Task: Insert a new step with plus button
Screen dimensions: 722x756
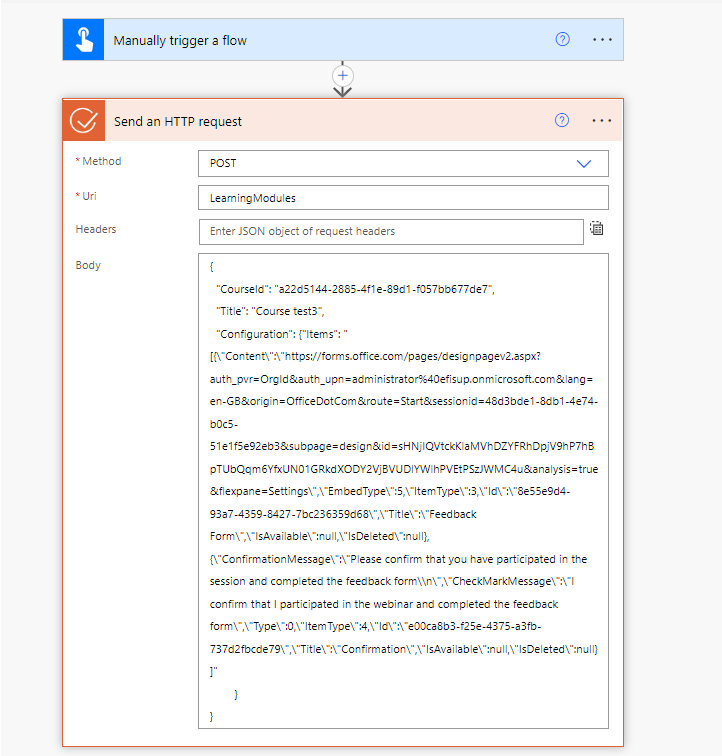Action: 343,75
